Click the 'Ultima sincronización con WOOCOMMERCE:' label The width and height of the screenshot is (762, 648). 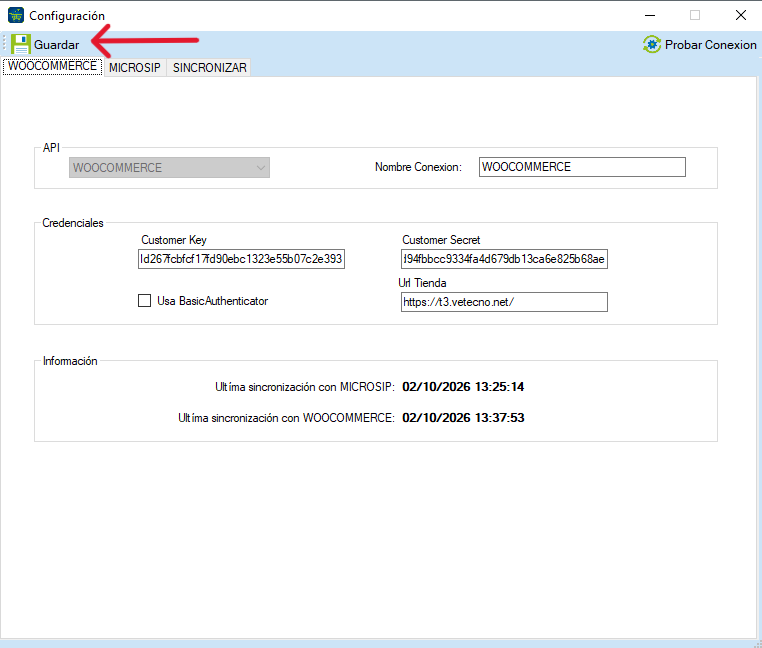click(286, 418)
